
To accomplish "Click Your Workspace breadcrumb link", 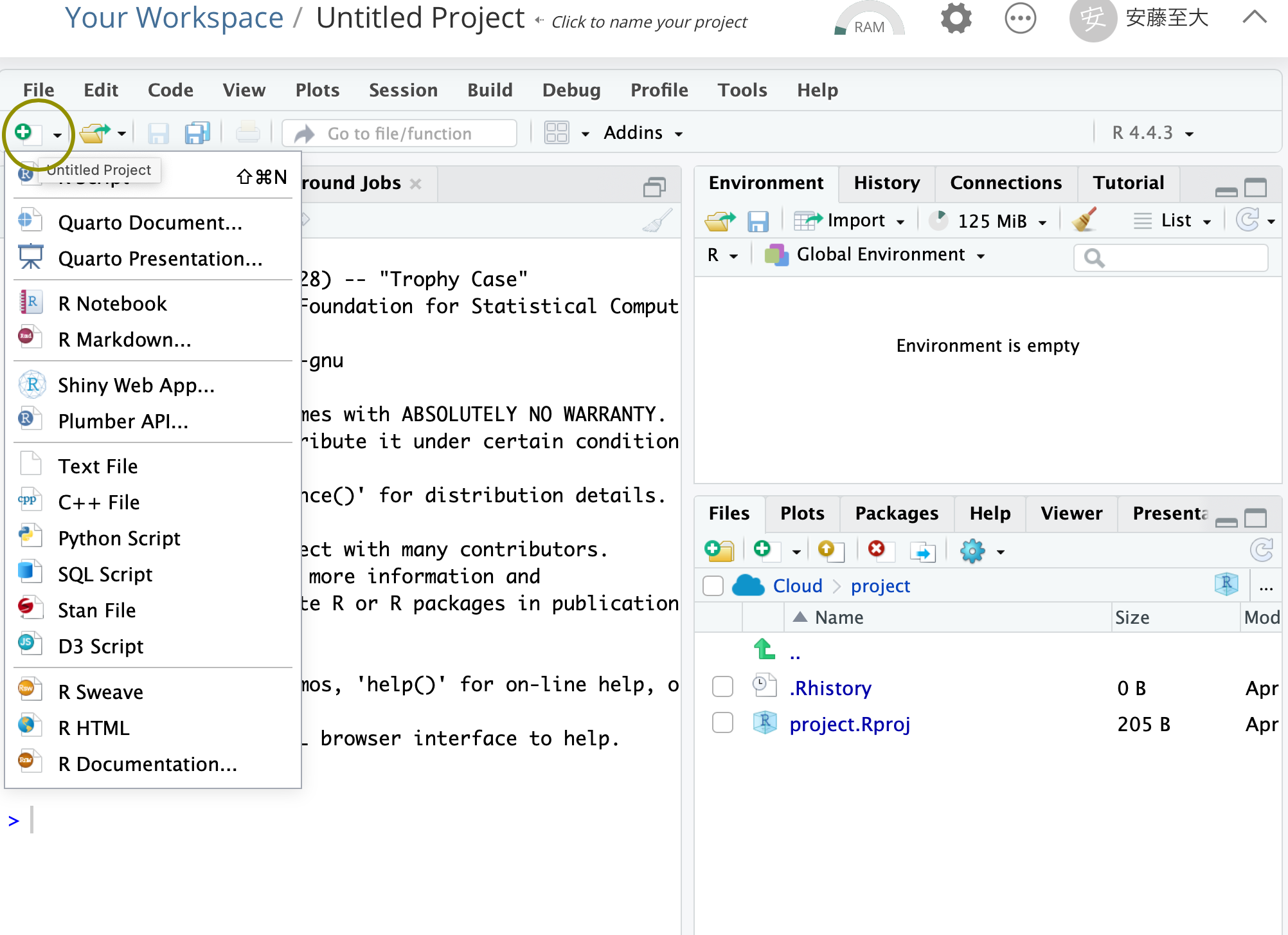I will point(174,18).
